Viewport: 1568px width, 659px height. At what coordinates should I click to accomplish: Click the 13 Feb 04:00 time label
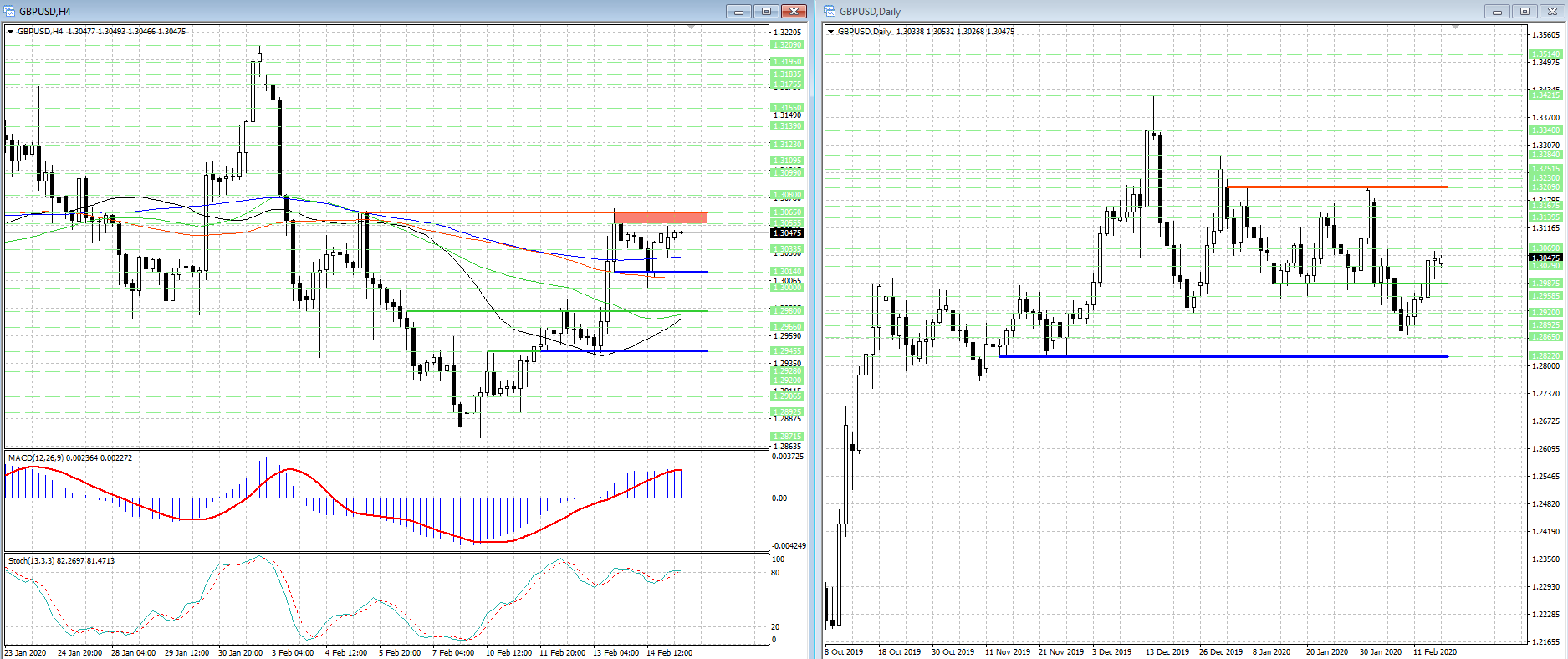(x=616, y=653)
